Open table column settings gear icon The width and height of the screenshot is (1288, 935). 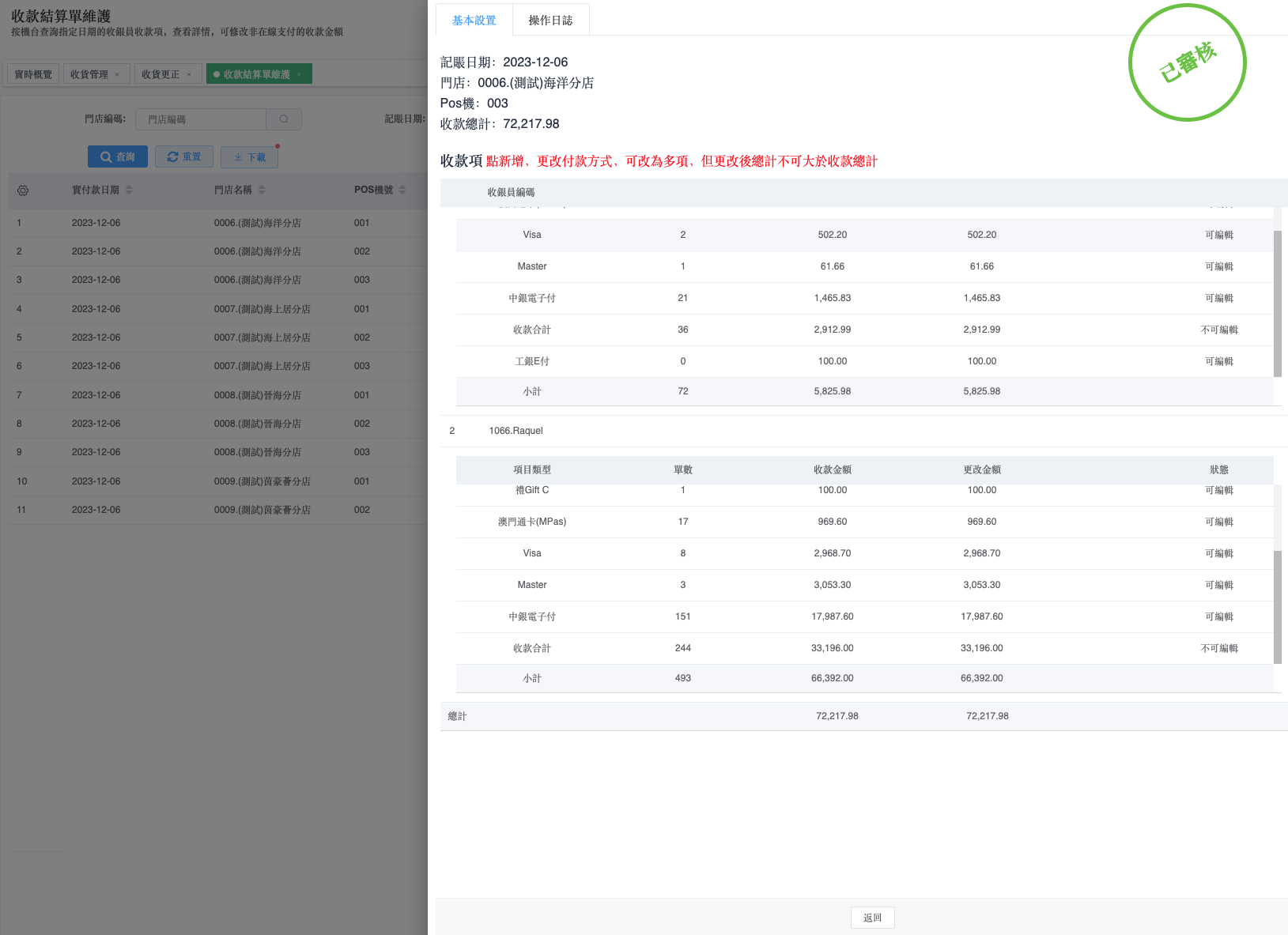(23, 190)
